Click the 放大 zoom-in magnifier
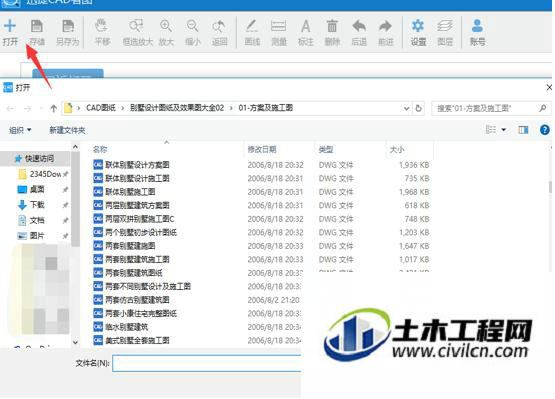This screenshot has width=555, height=399. pos(166,26)
